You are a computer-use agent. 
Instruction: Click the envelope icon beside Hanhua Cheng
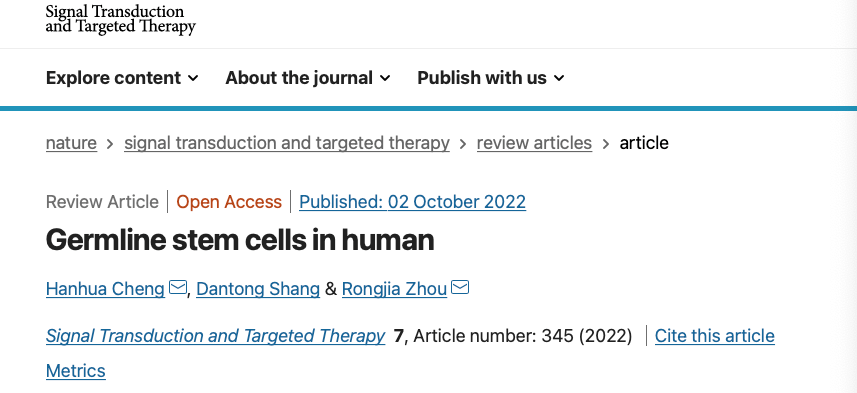[x=178, y=286]
